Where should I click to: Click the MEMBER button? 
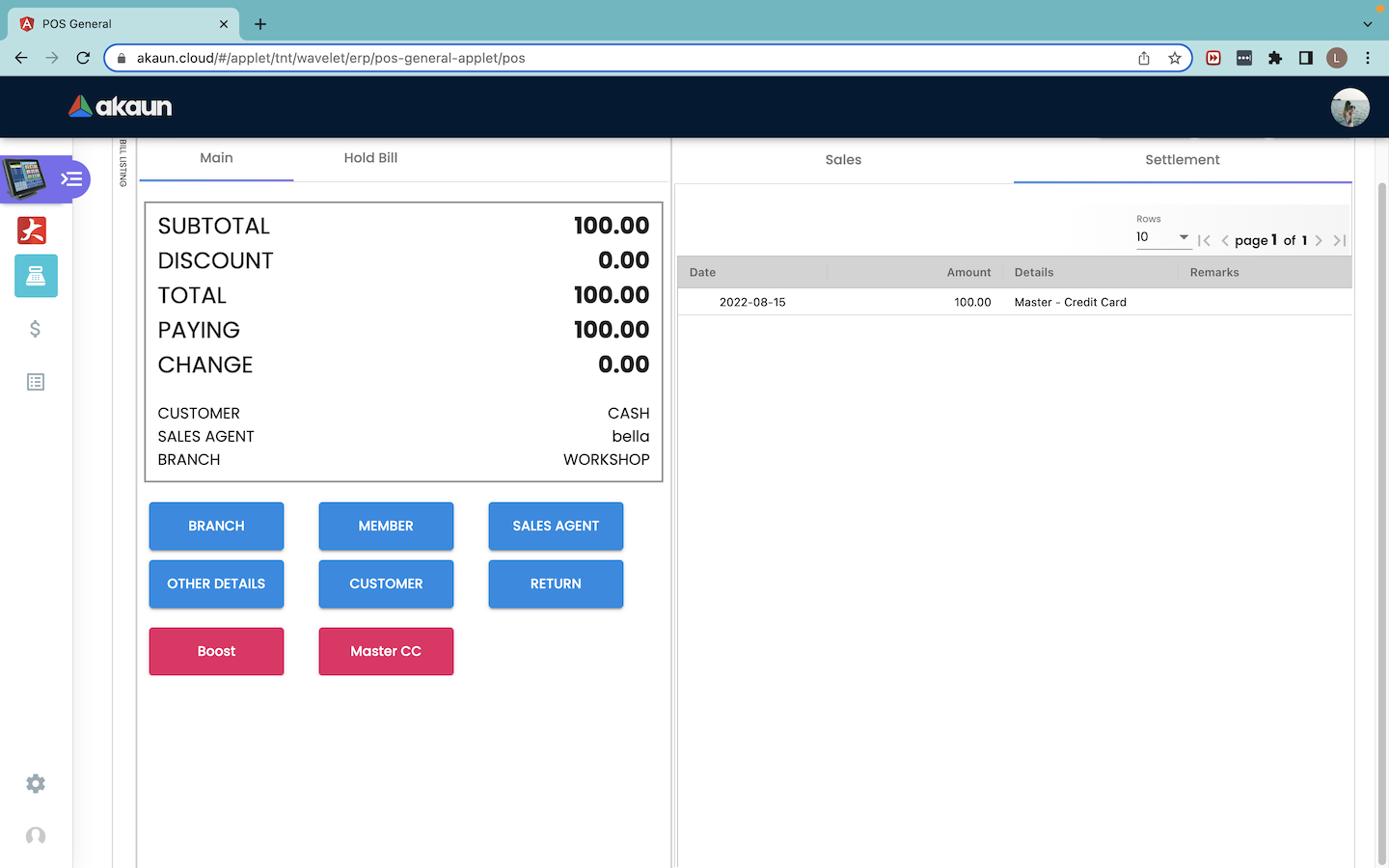tap(386, 526)
